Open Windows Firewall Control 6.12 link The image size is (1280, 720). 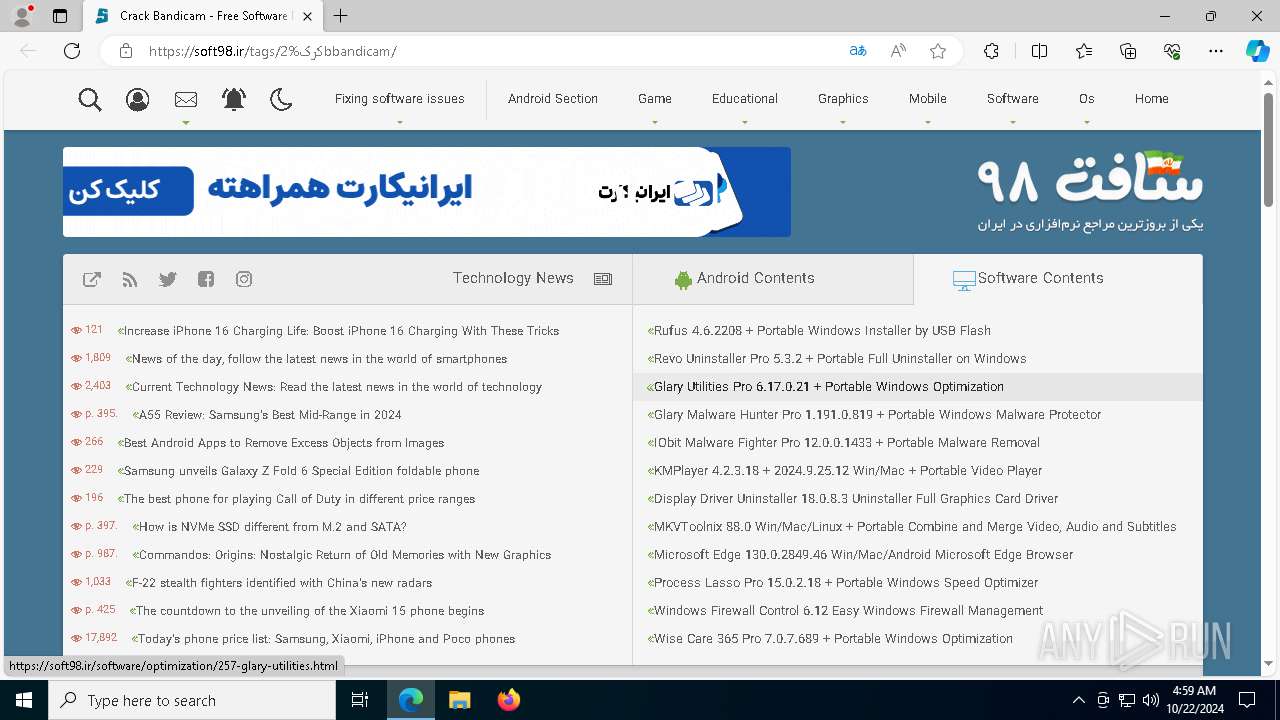848,611
